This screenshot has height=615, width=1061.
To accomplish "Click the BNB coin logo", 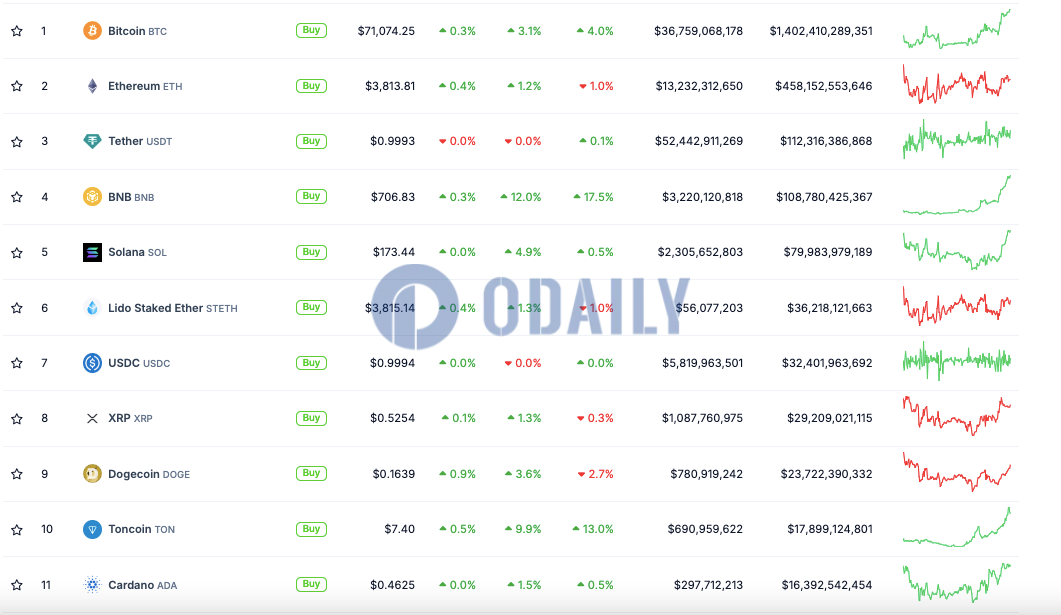I will (92, 197).
